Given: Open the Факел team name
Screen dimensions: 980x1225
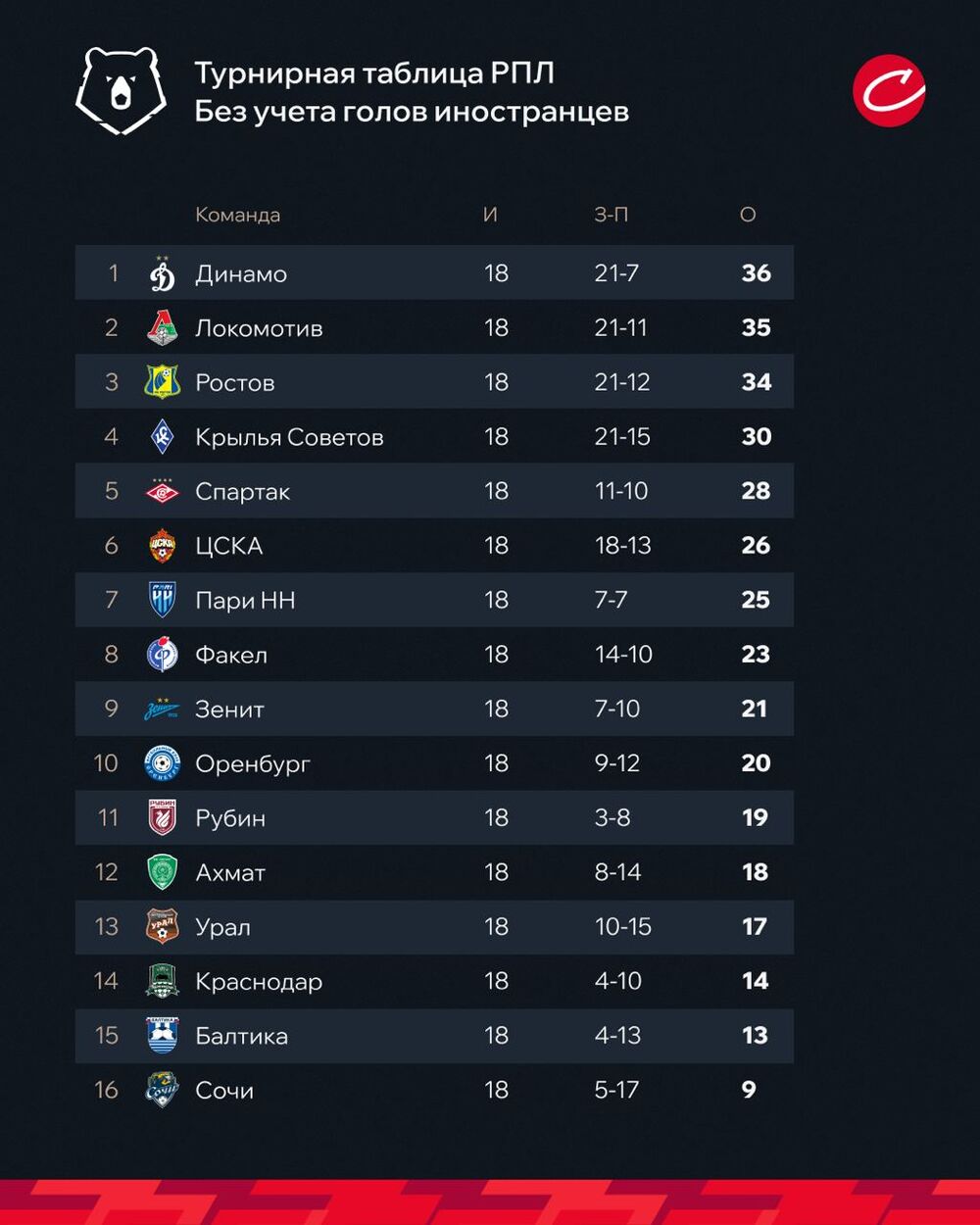Looking at the screenshot, I should click(231, 655).
